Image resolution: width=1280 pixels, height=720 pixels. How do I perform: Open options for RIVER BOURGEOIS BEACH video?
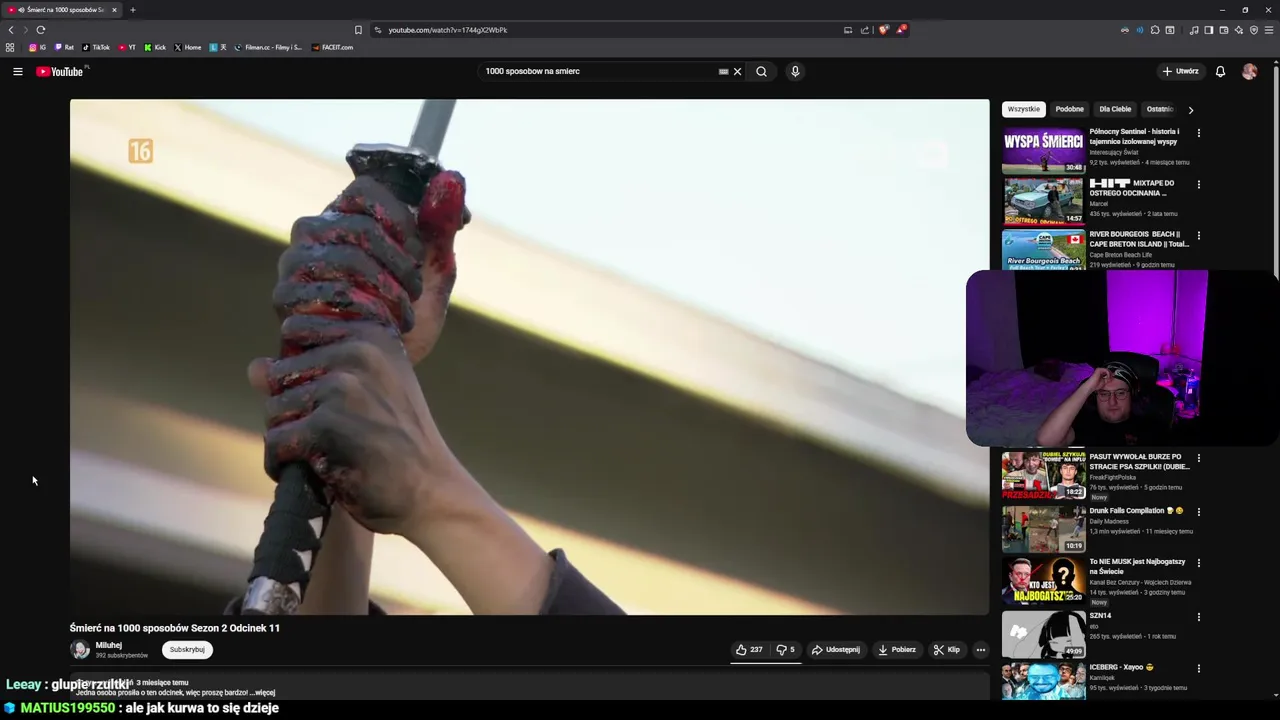[1198, 235]
